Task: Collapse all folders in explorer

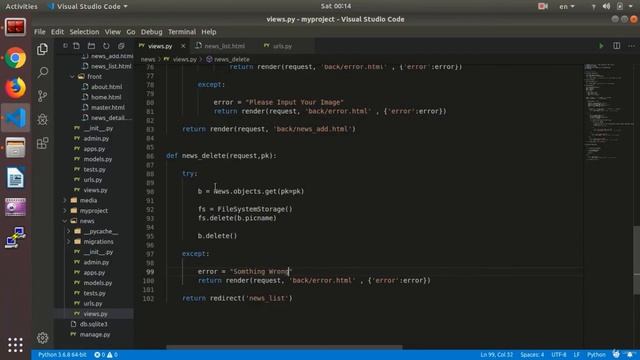Action: [x=121, y=46]
